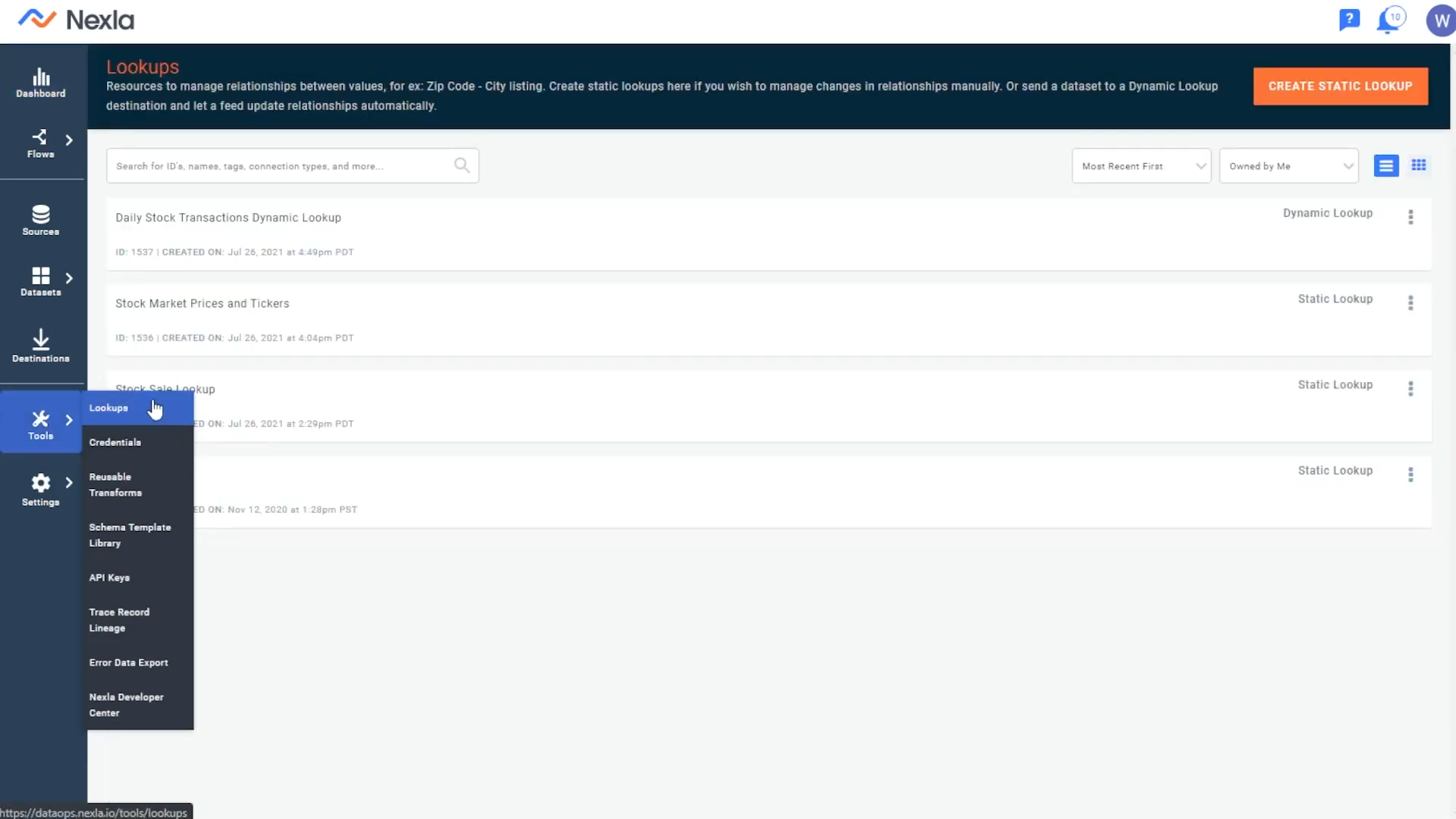Open the Destinations section

click(x=40, y=345)
